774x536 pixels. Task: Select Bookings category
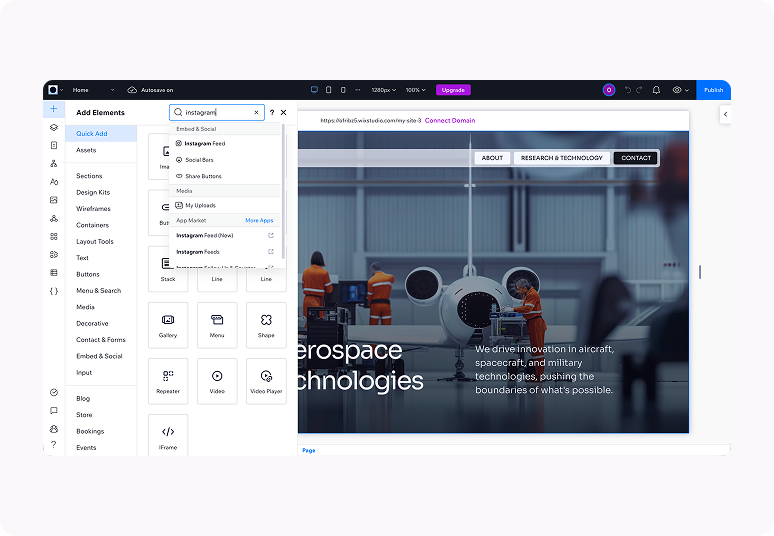click(x=90, y=431)
